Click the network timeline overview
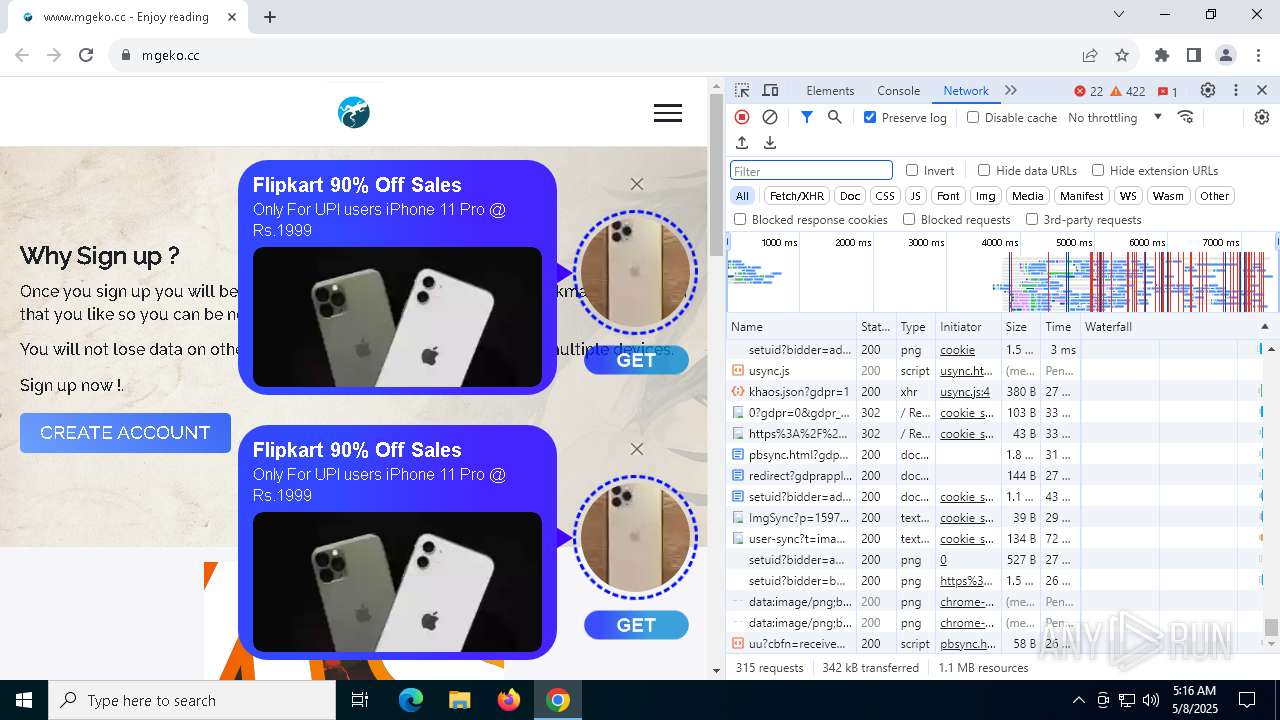The width and height of the screenshot is (1280, 720). (1003, 273)
